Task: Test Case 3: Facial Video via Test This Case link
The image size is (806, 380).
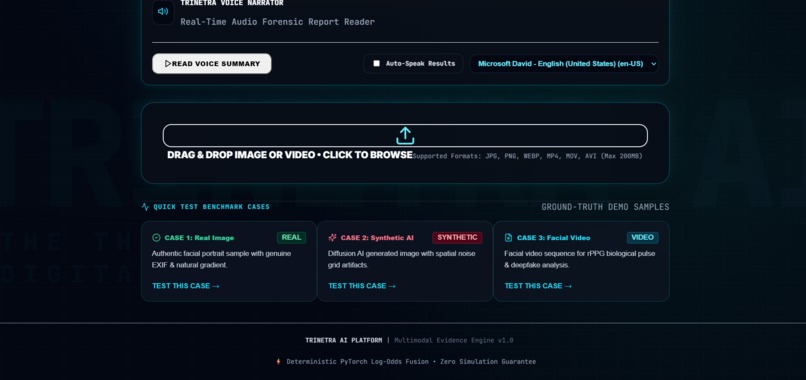Action: 538,286
